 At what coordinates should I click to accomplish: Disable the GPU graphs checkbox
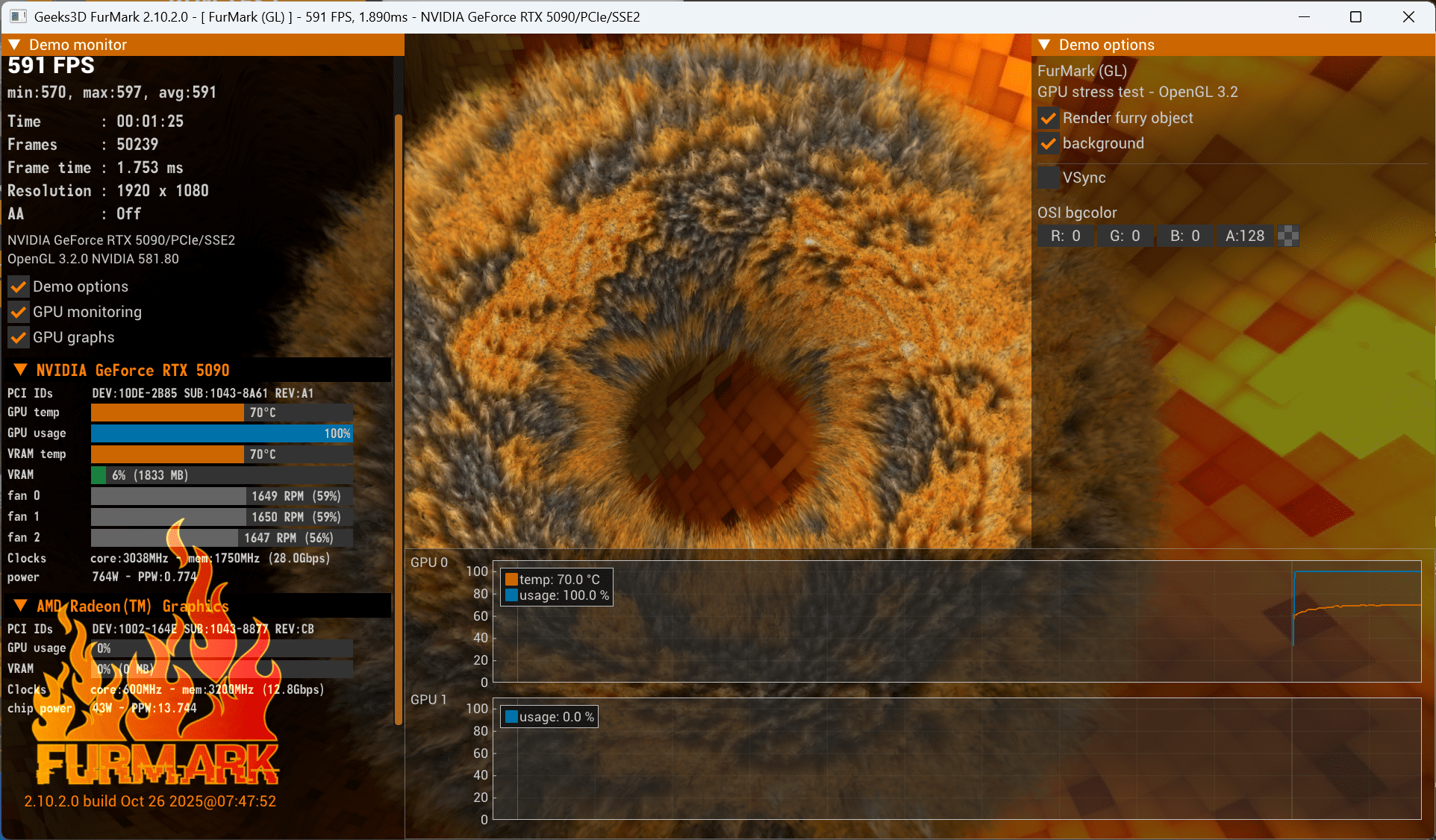[x=19, y=338]
